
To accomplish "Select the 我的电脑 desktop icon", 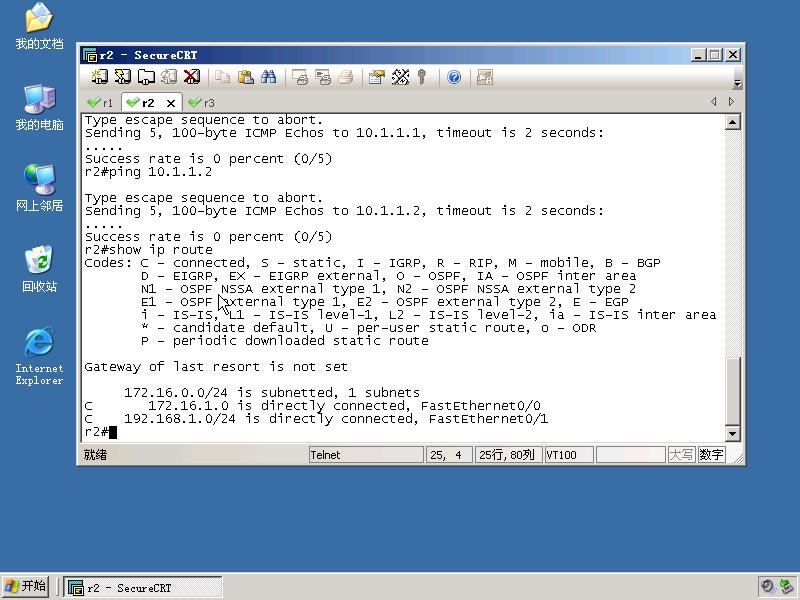I will 39,108.
